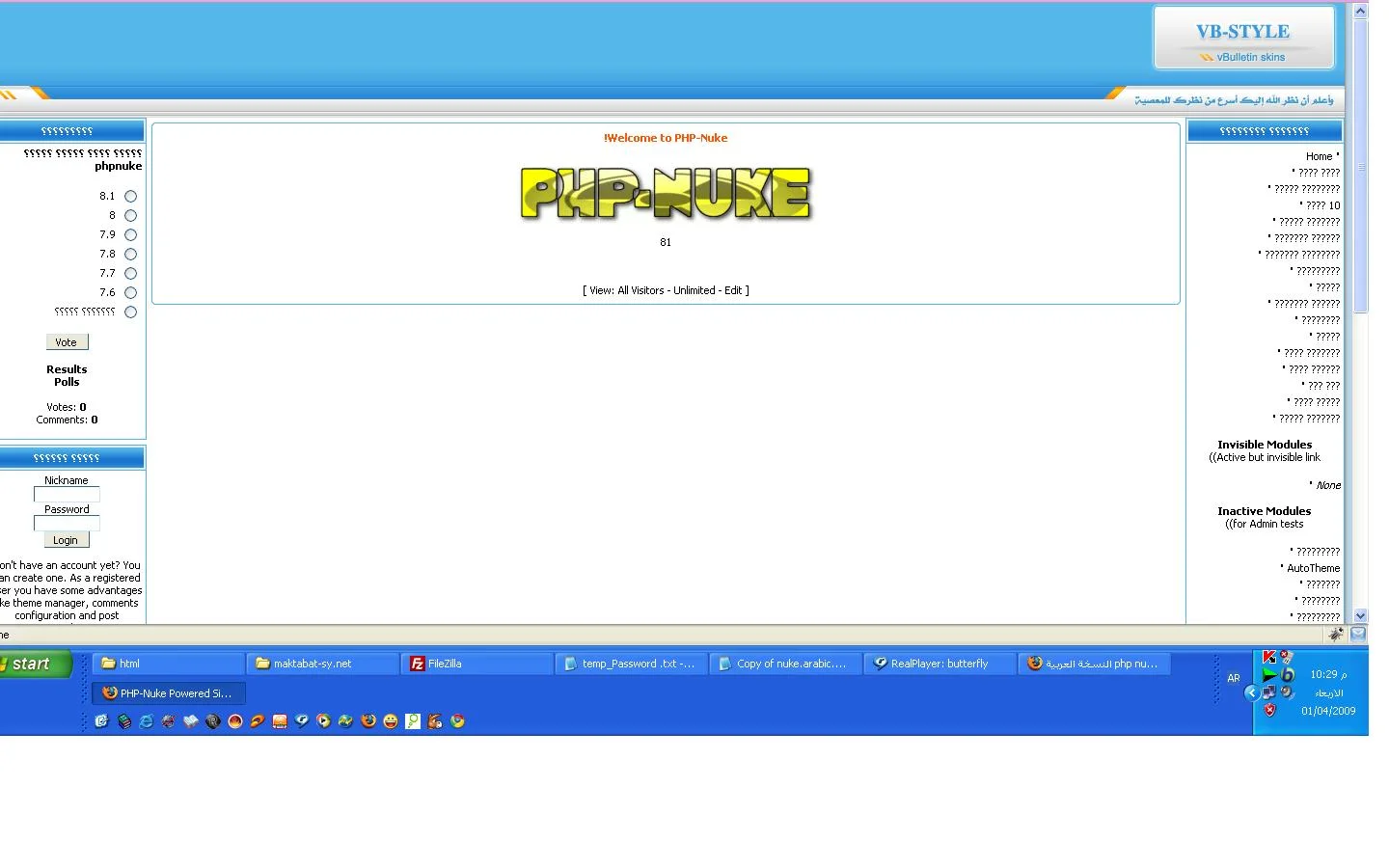Image resolution: width=1389 pixels, height=868 pixels.
Task: Click the VB-STYLE vBulletin skins logo
Action: [1243, 39]
